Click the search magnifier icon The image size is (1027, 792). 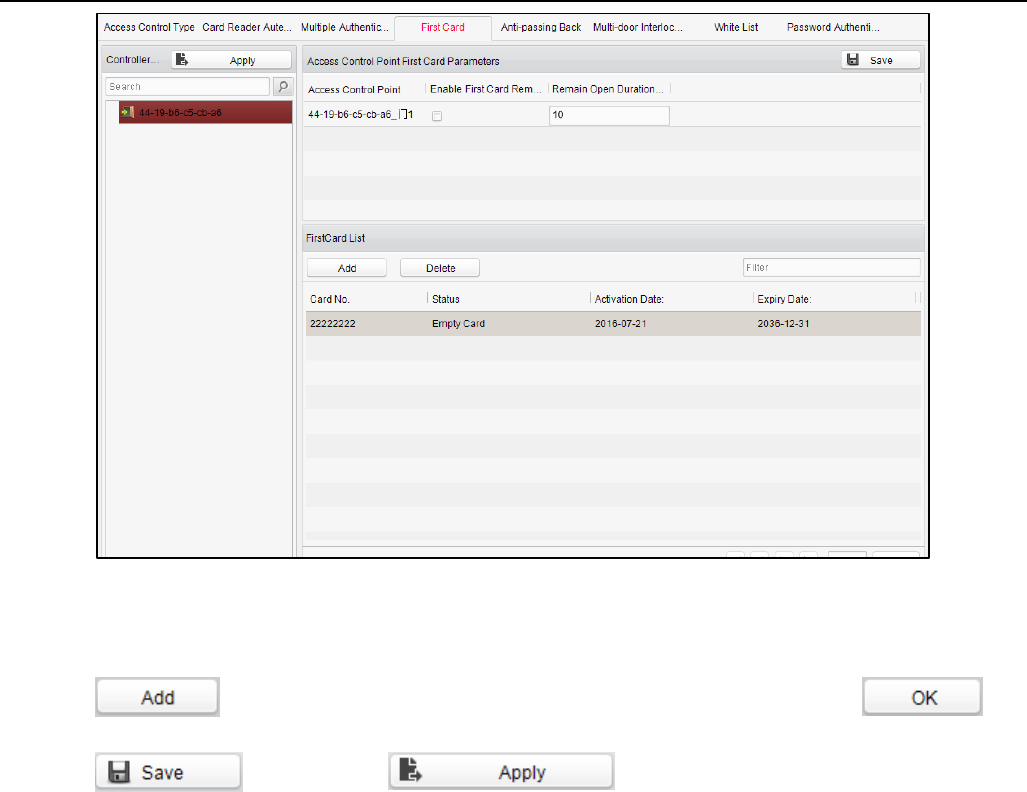pos(283,86)
